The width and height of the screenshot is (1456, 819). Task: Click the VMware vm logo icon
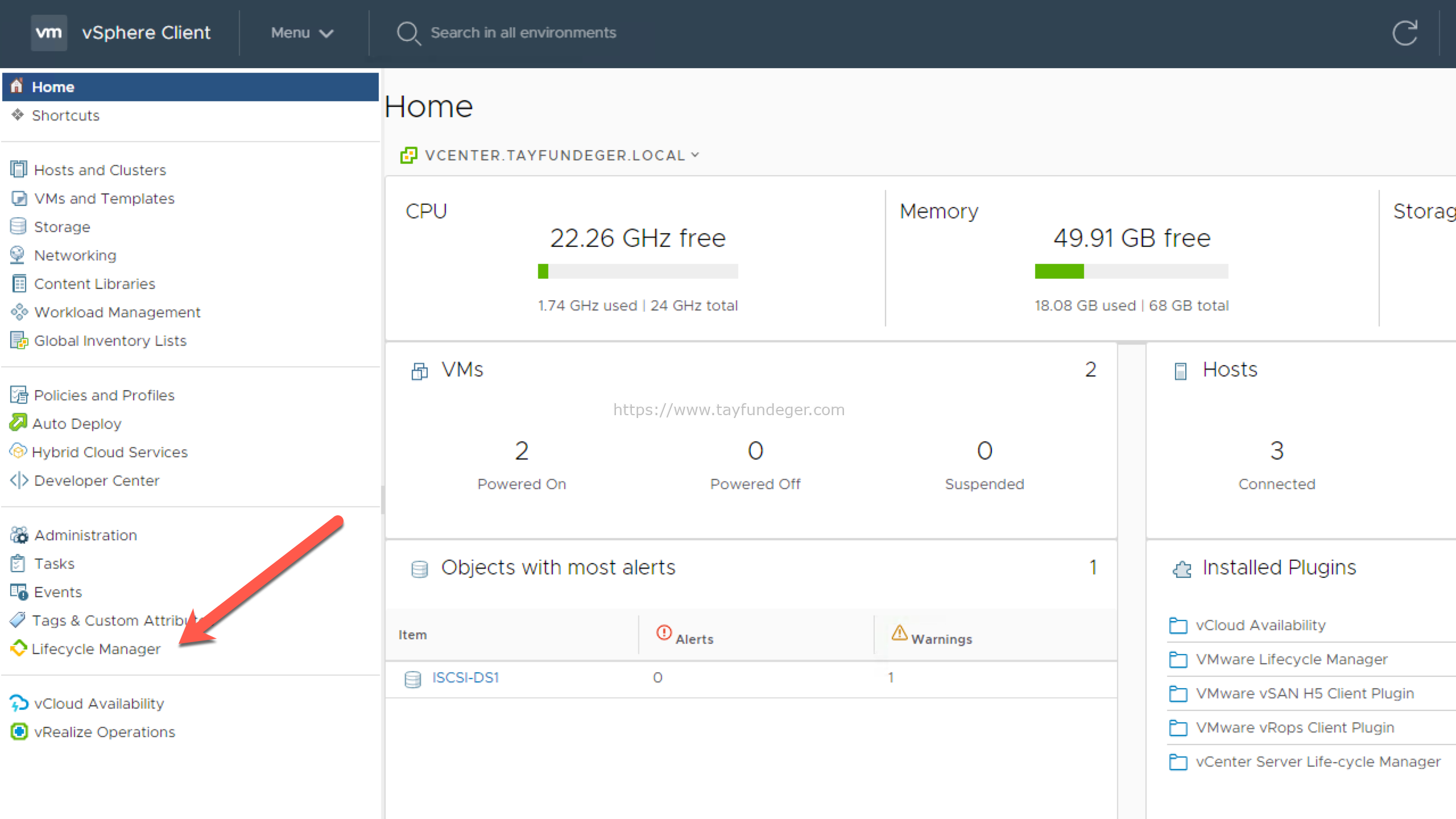point(49,32)
